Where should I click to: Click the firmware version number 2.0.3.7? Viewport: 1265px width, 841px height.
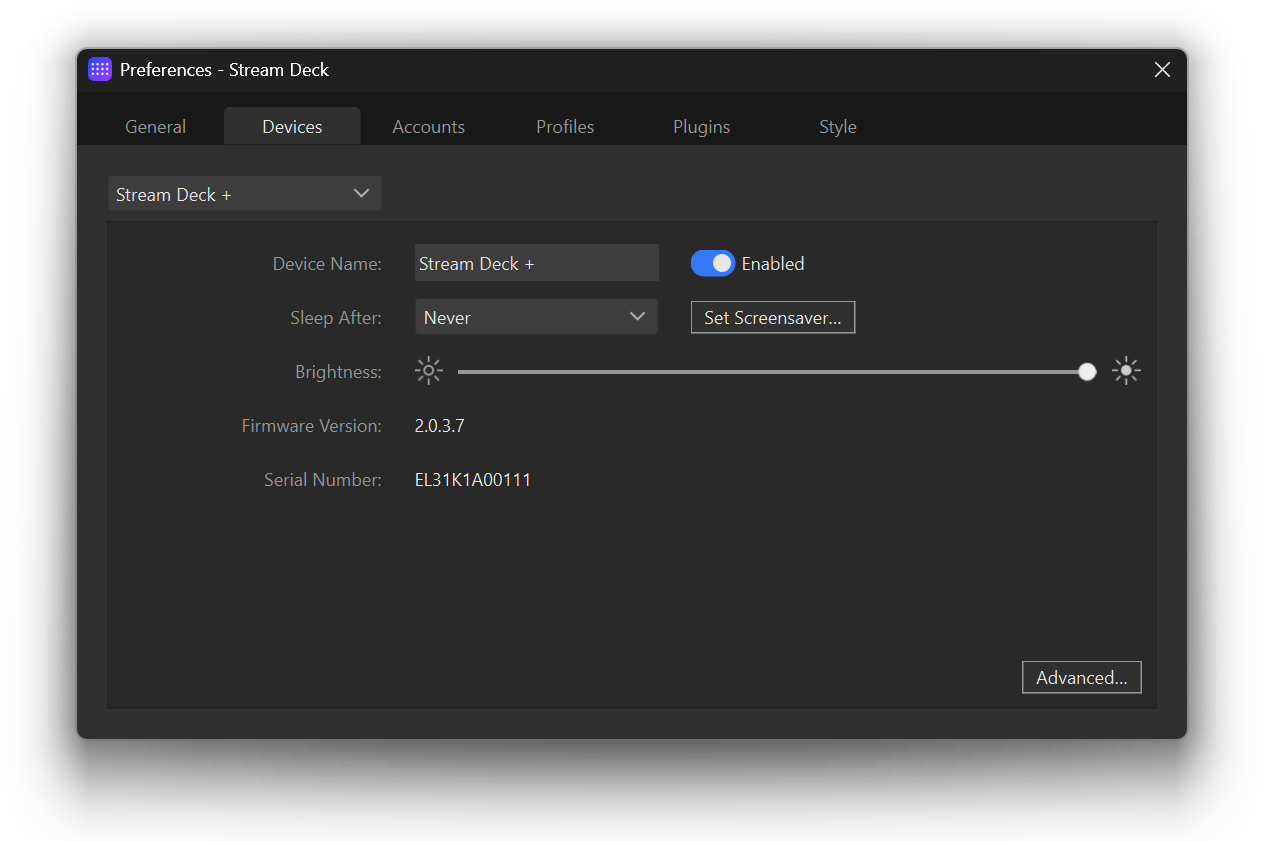click(x=439, y=426)
